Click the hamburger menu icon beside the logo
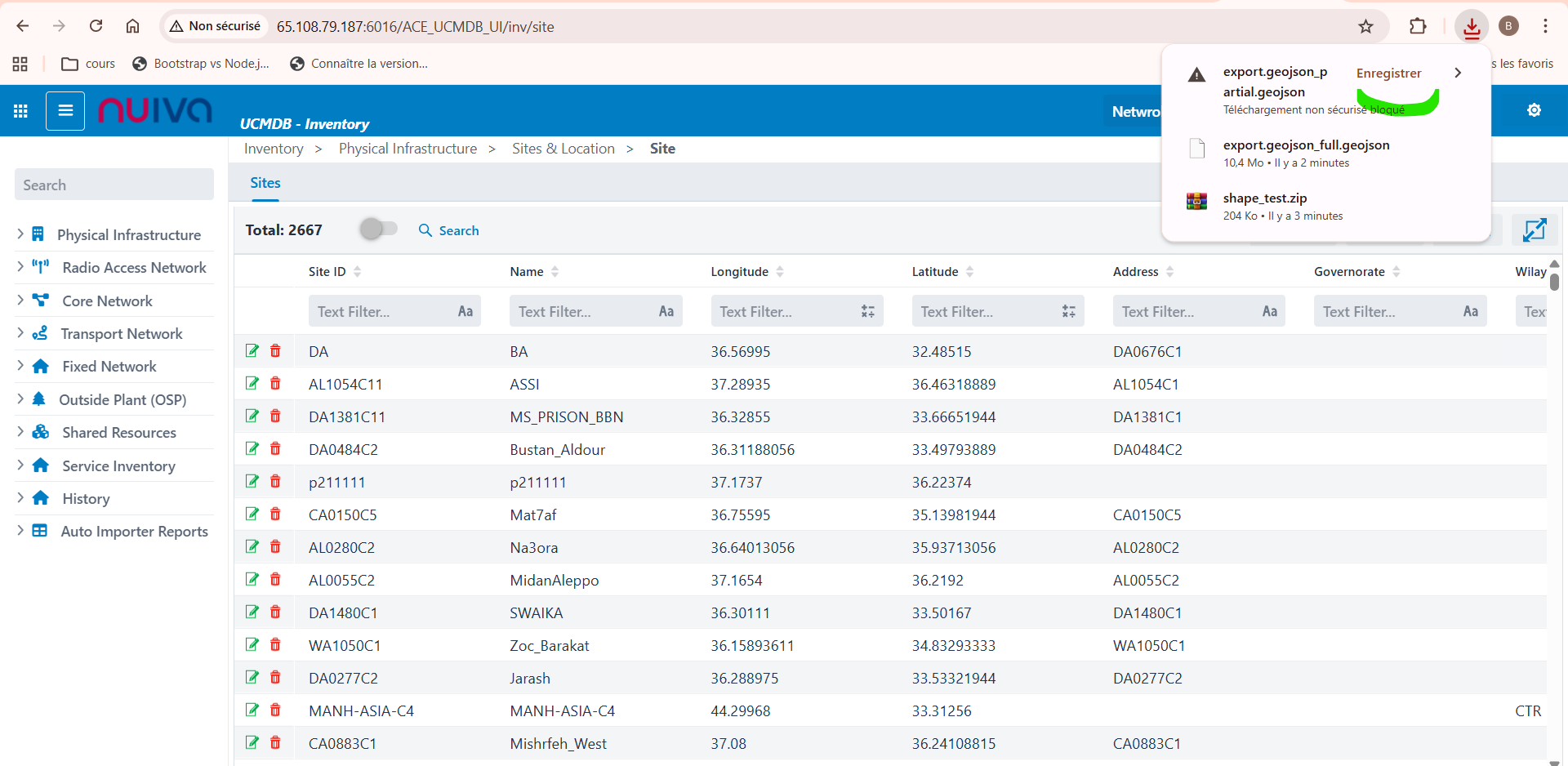This screenshot has height=766, width=1568. pos(65,111)
